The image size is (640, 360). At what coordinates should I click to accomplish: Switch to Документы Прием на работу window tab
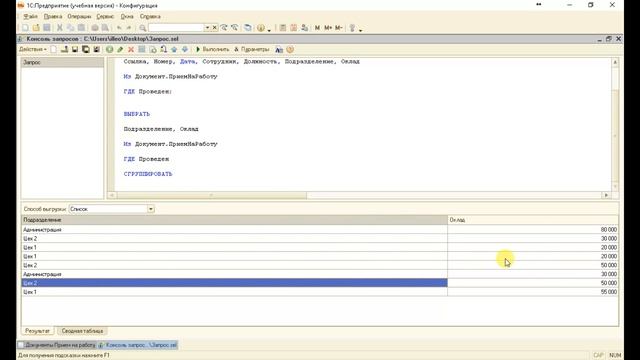point(57,345)
